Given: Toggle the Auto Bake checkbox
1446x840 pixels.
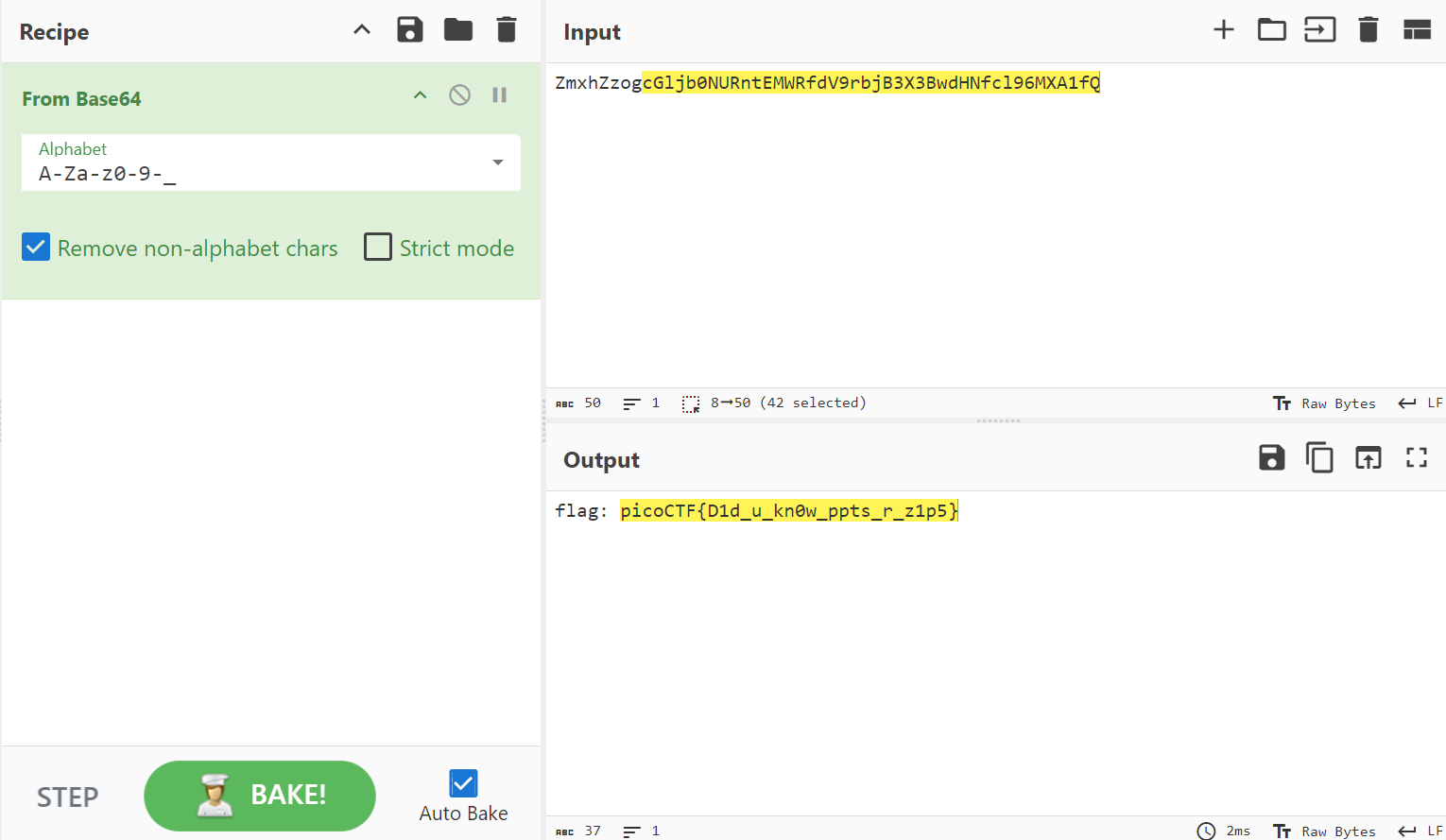Looking at the screenshot, I should click(x=463, y=783).
